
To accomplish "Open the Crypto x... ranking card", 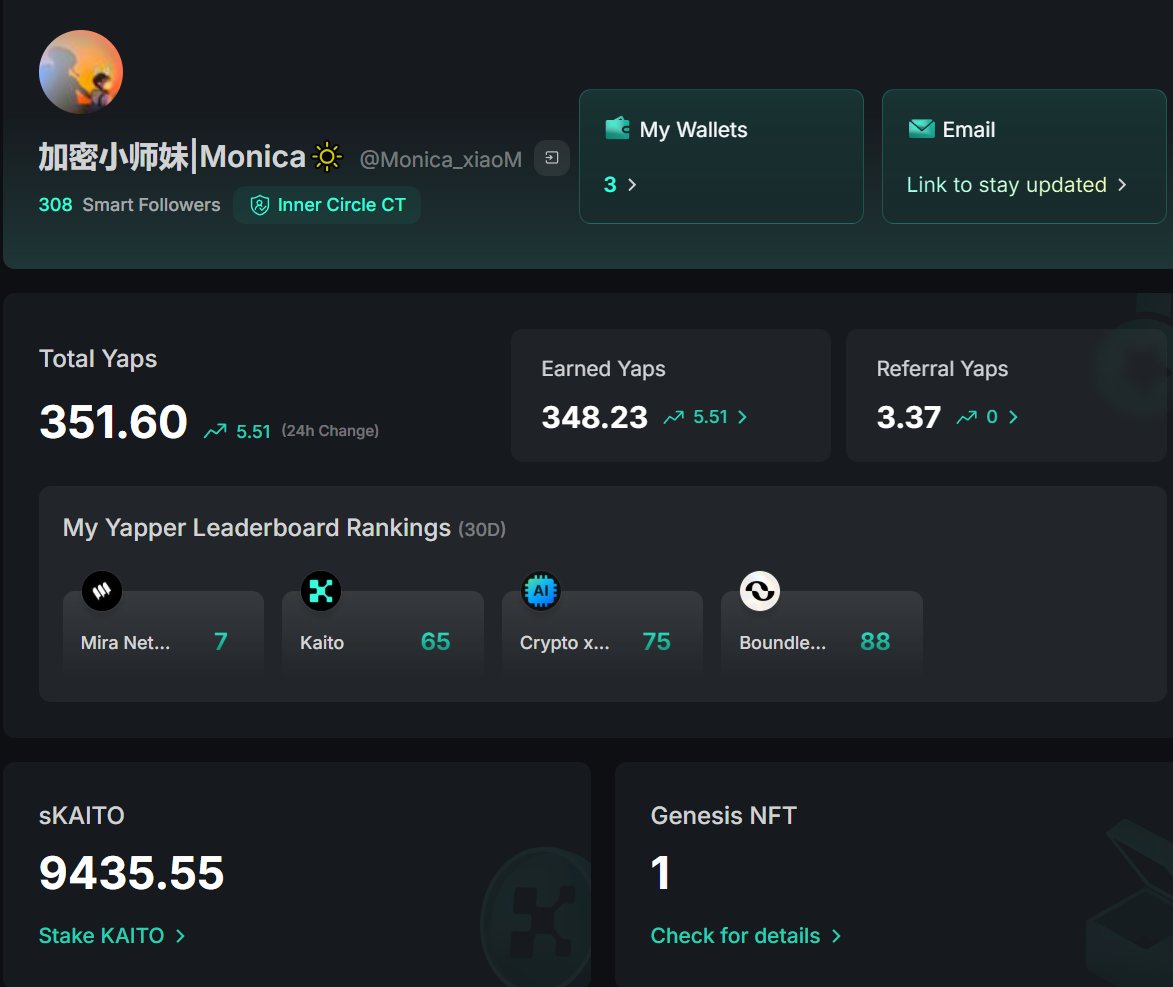I will click(x=602, y=635).
